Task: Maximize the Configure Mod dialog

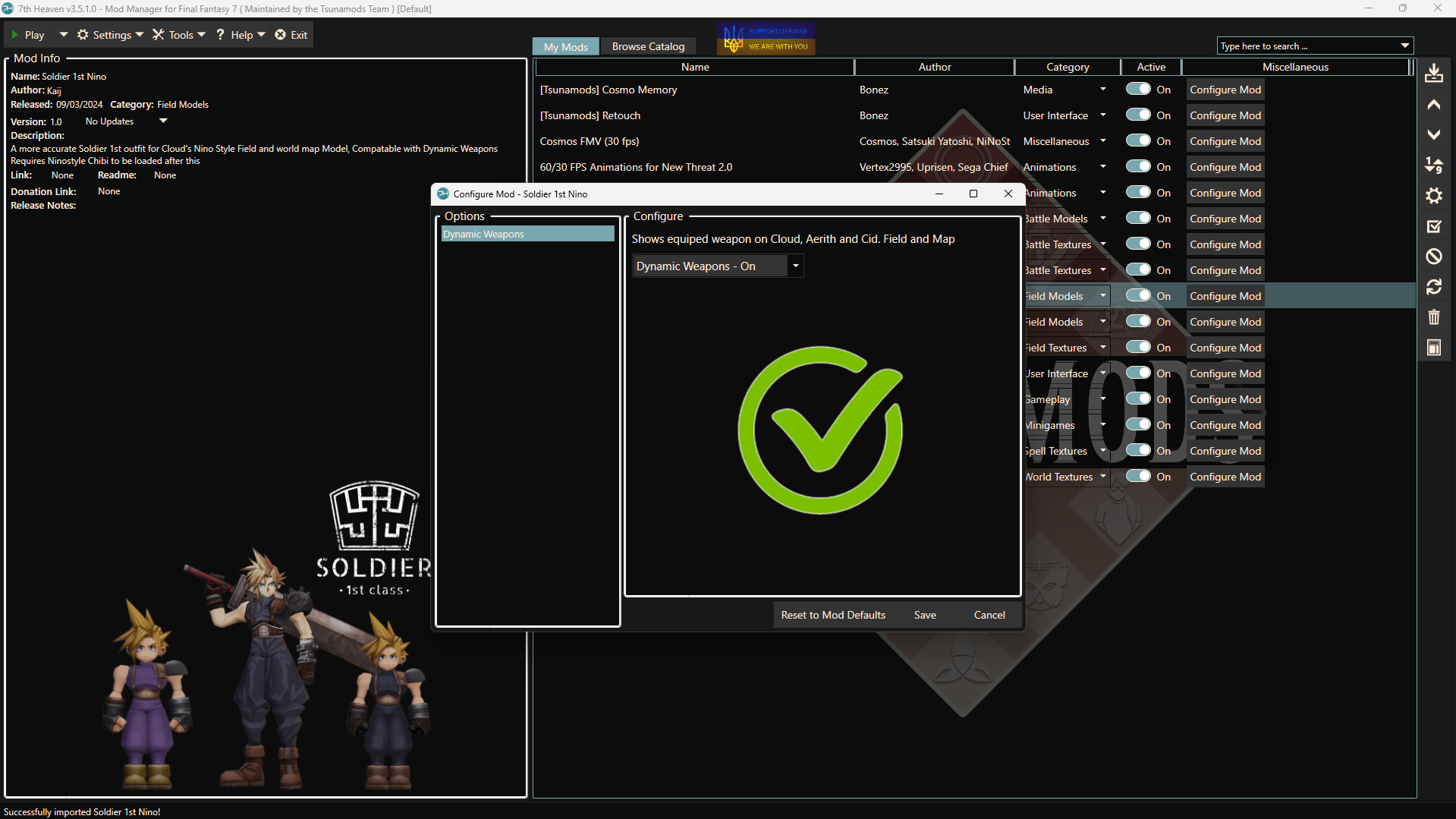Action: point(973,194)
